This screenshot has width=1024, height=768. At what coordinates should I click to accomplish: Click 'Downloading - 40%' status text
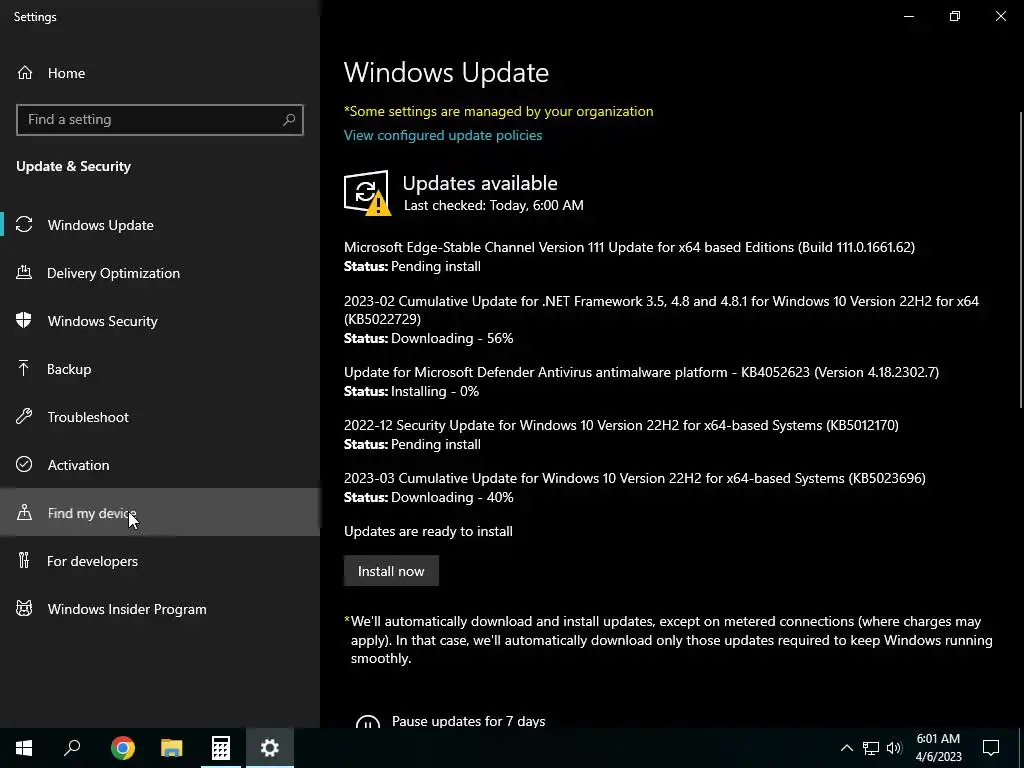(452, 497)
